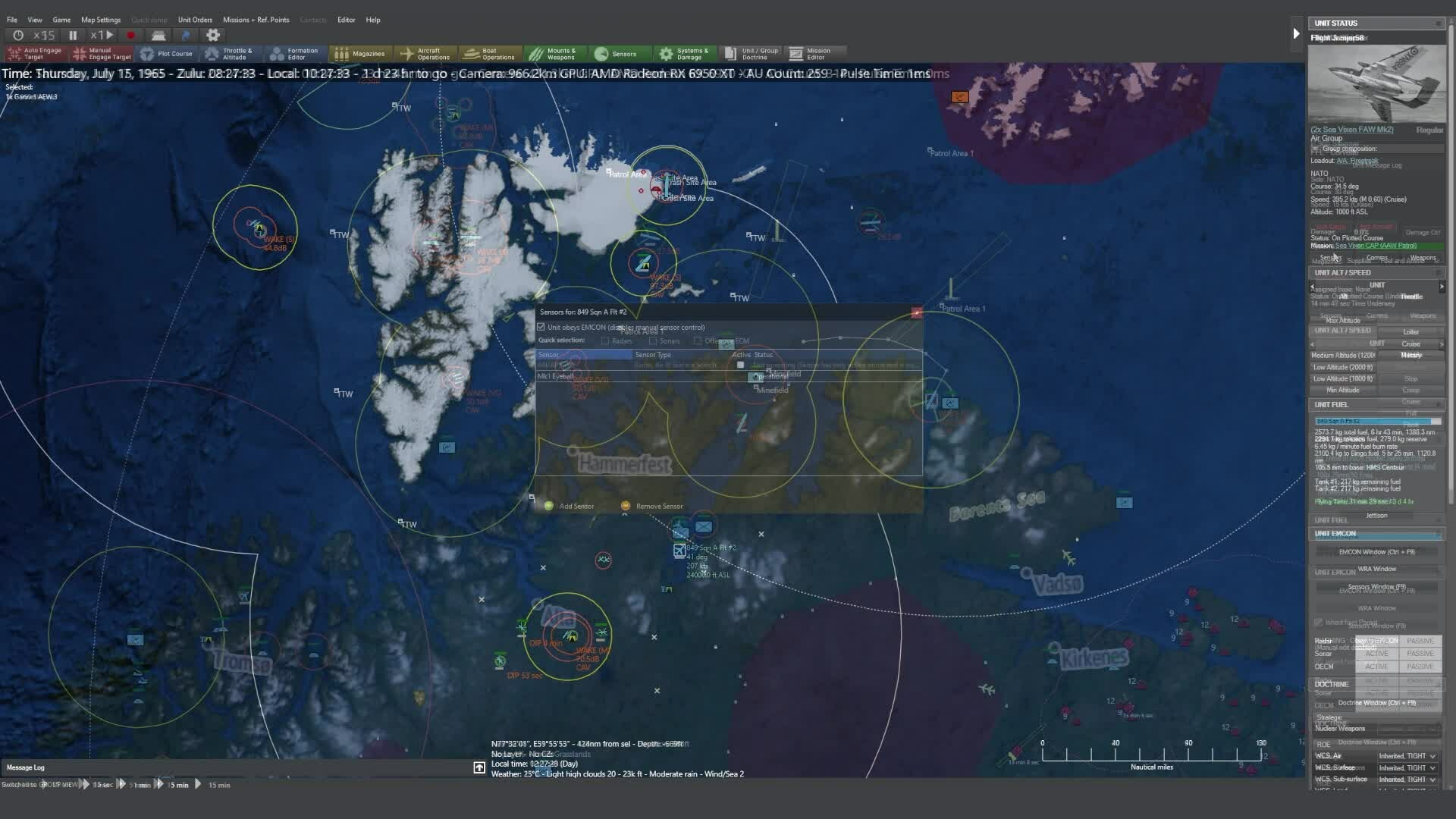Open the Help menu
This screenshot has height=819, width=1456.
pos(373,20)
